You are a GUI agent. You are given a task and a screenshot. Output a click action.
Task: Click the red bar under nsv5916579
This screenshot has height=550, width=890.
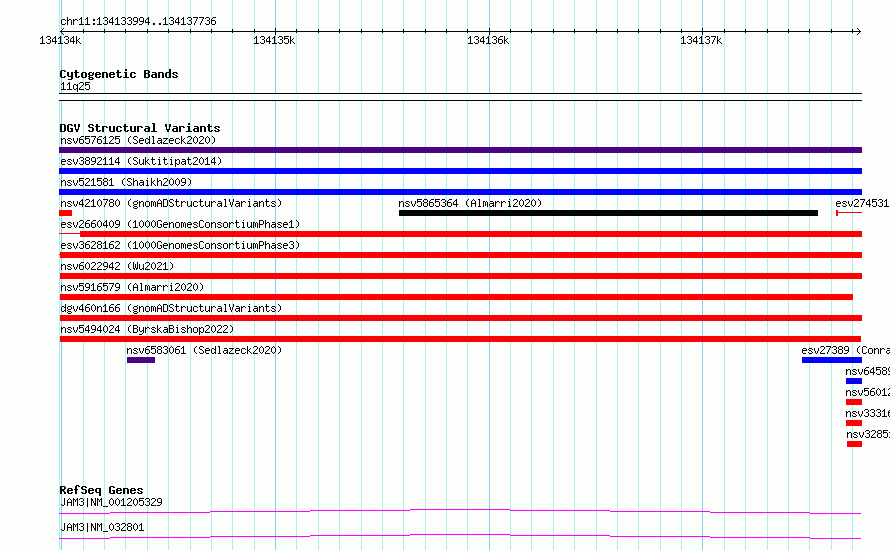pos(456,297)
